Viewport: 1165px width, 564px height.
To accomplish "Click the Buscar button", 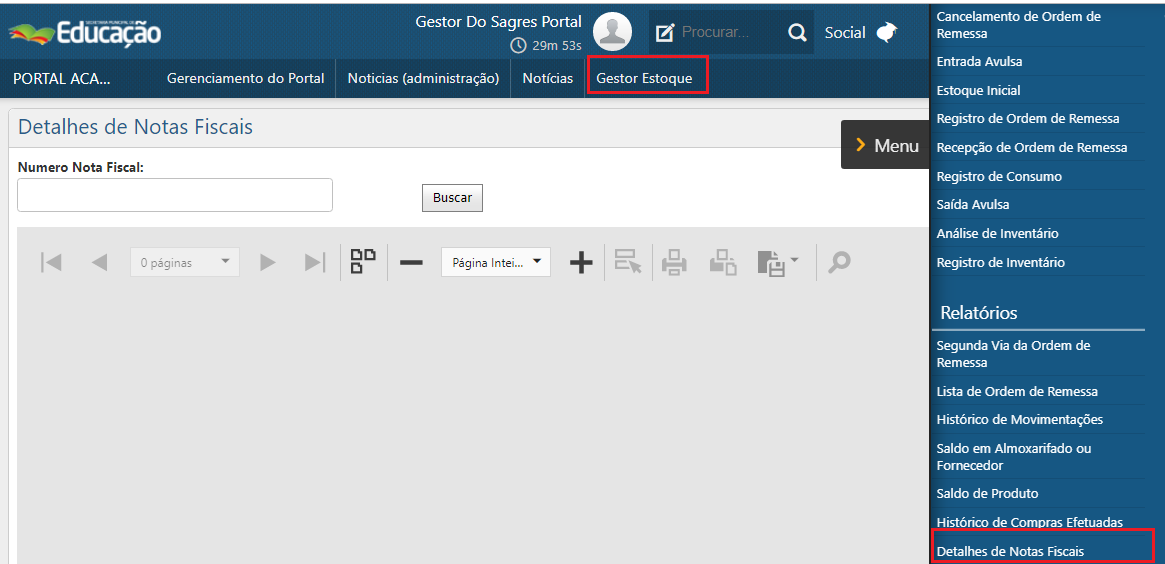I will 452,198.
